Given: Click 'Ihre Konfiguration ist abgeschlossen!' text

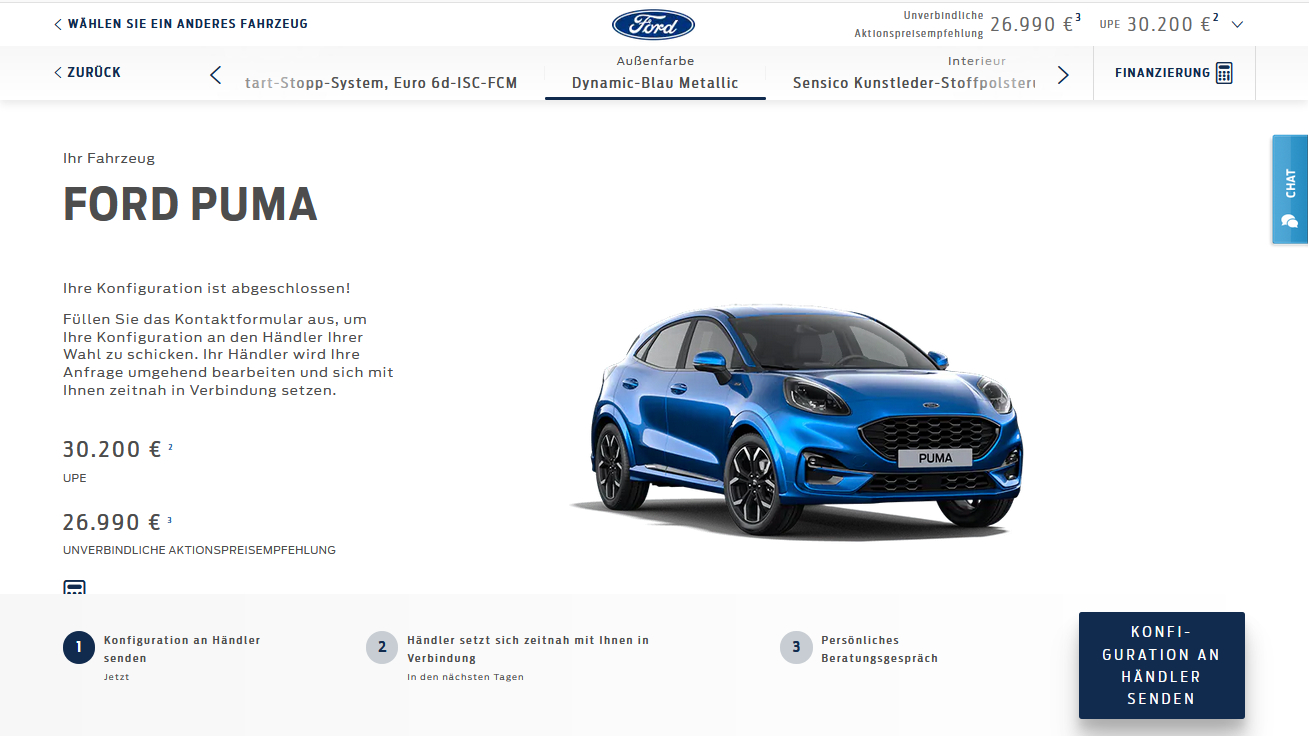Looking at the screenshot, I should pos(207,288).
